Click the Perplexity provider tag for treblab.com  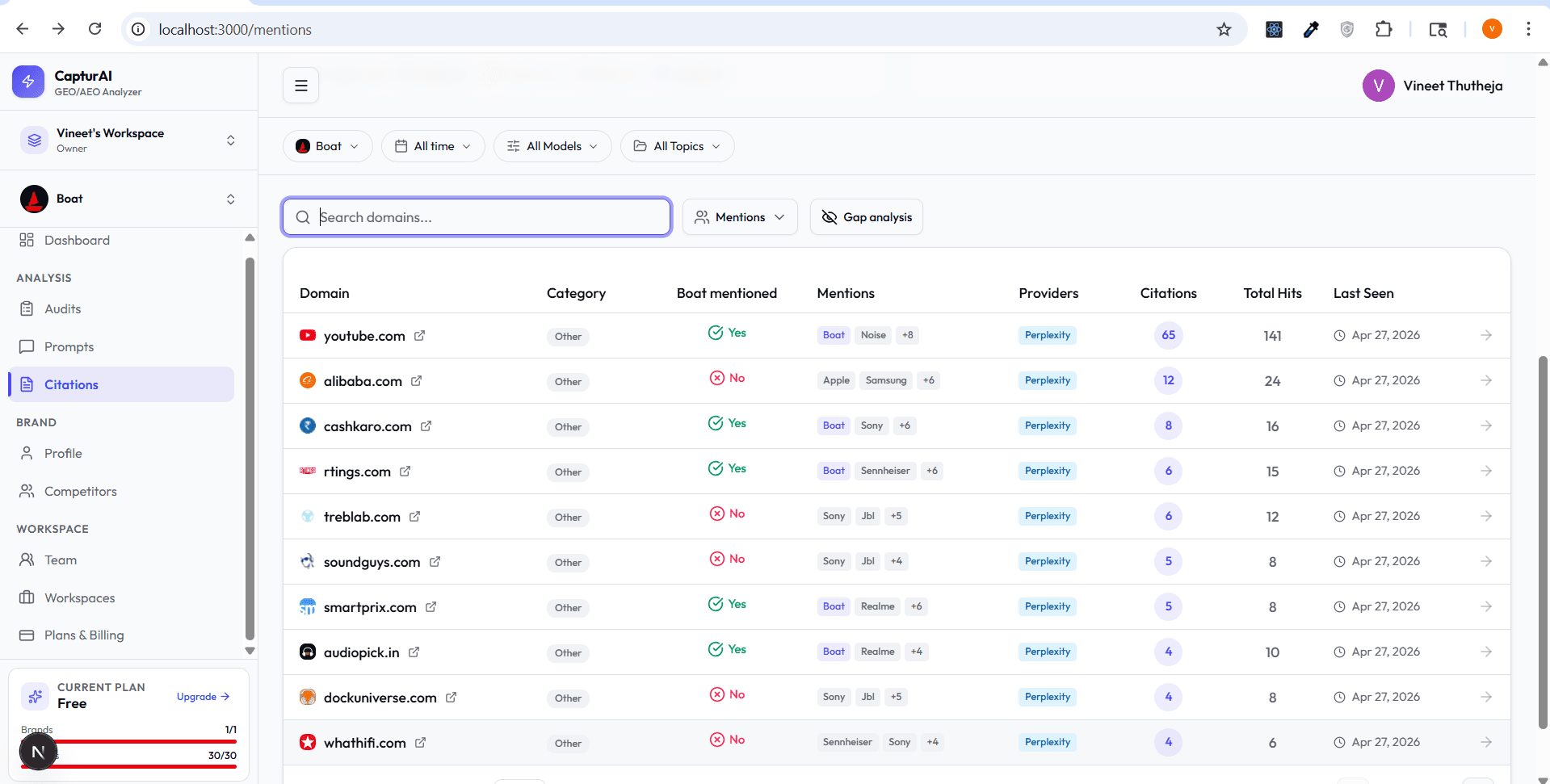tap(1047, 516)
